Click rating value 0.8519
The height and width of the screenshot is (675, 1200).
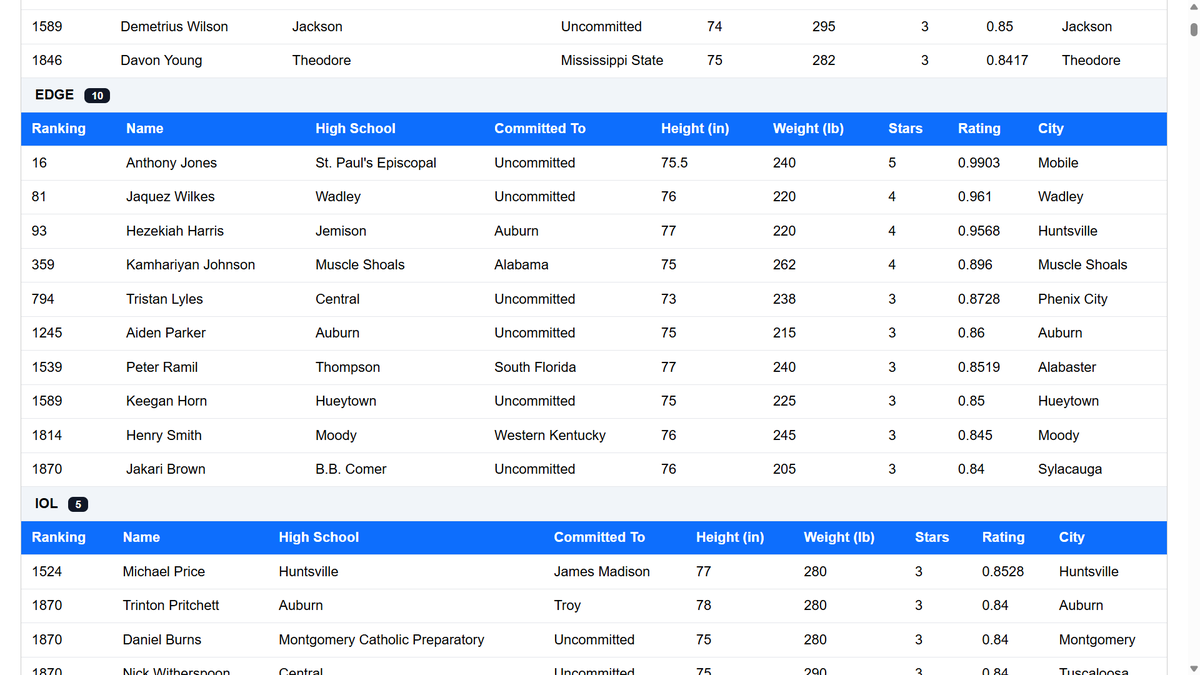pyautogui.click(x=979, y=367)
